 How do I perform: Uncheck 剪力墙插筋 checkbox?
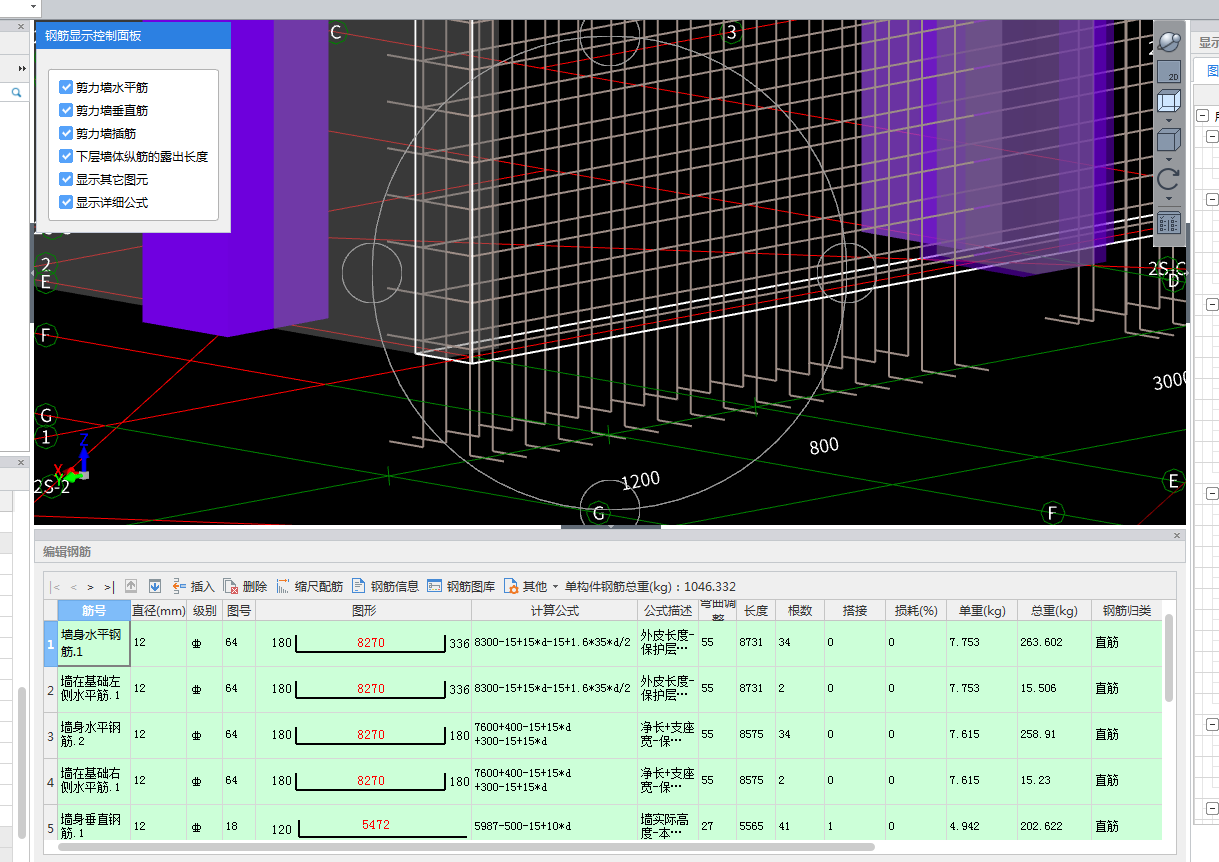[x=66, y=133]
